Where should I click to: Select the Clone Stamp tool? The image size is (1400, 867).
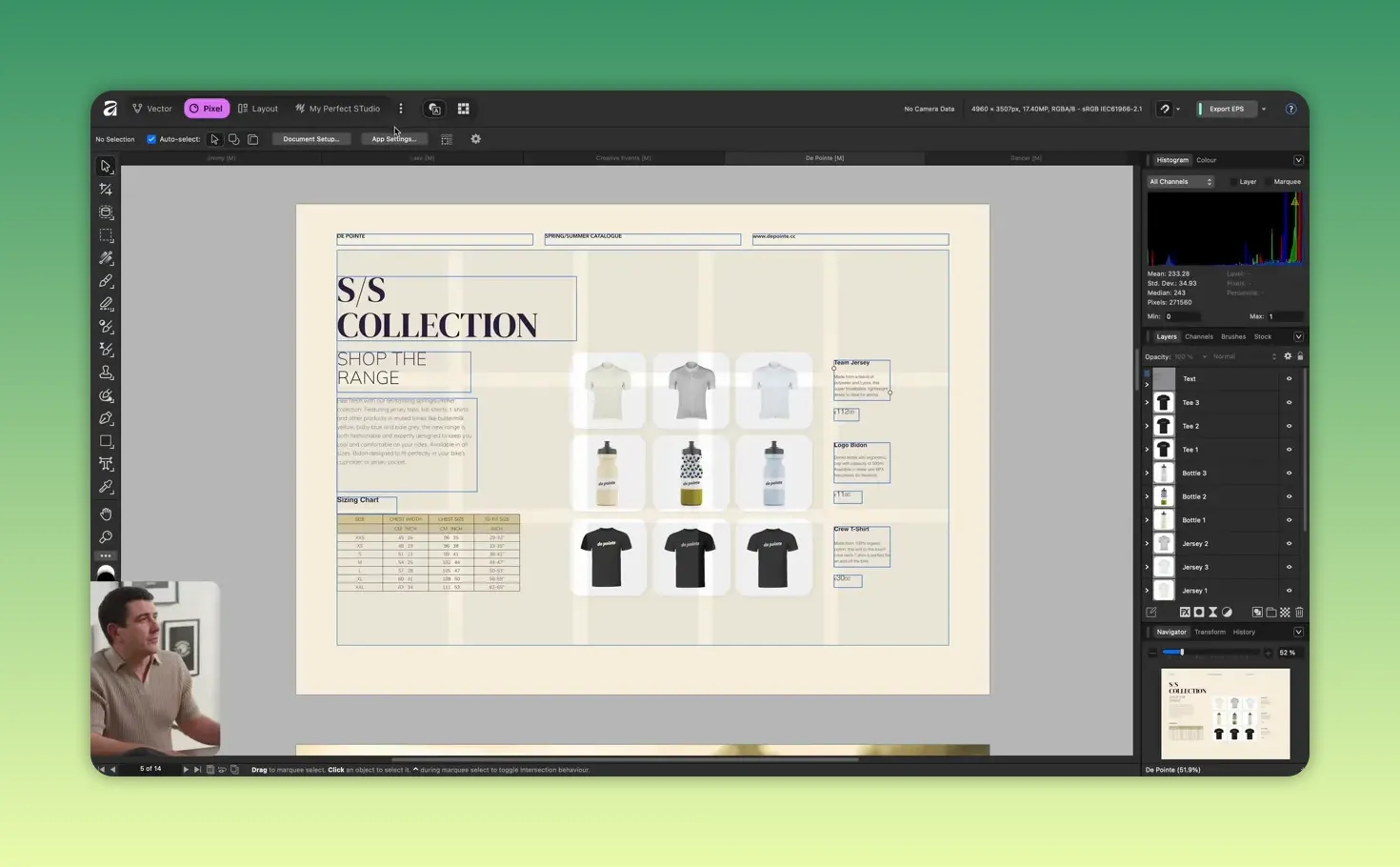106,373
